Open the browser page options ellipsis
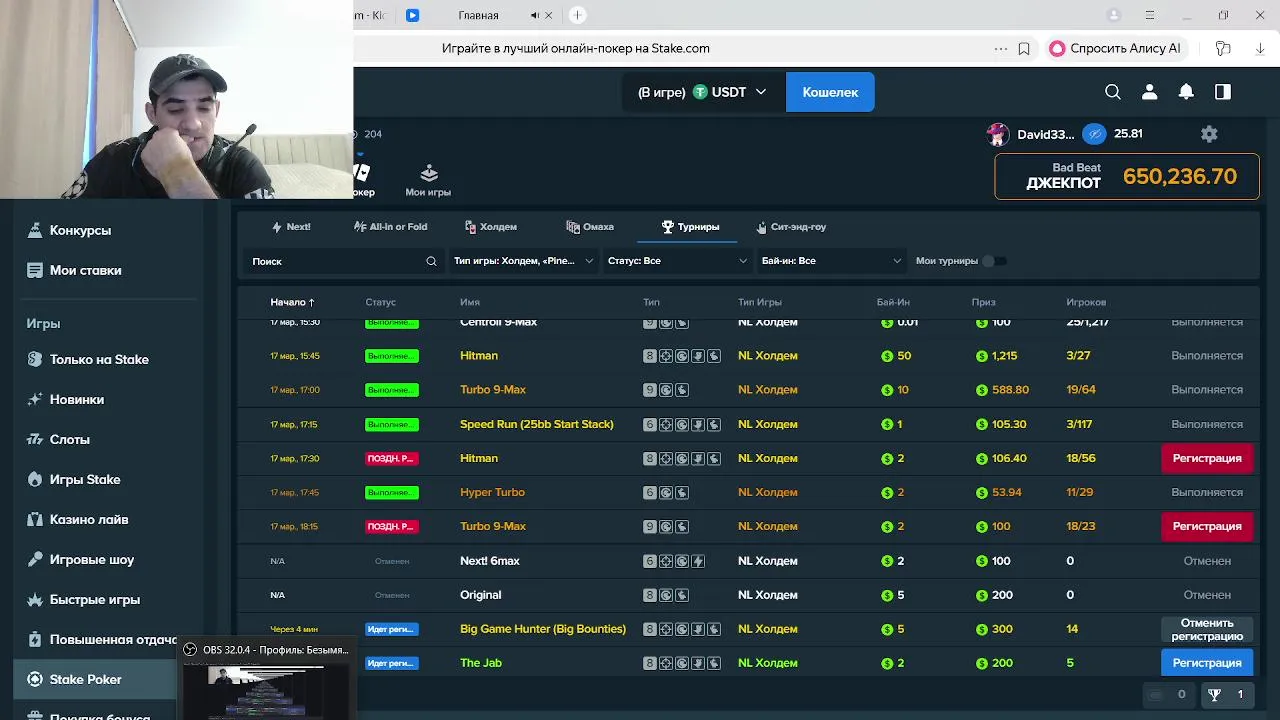The image size is (1280, 720). [x=1001, y=48]
